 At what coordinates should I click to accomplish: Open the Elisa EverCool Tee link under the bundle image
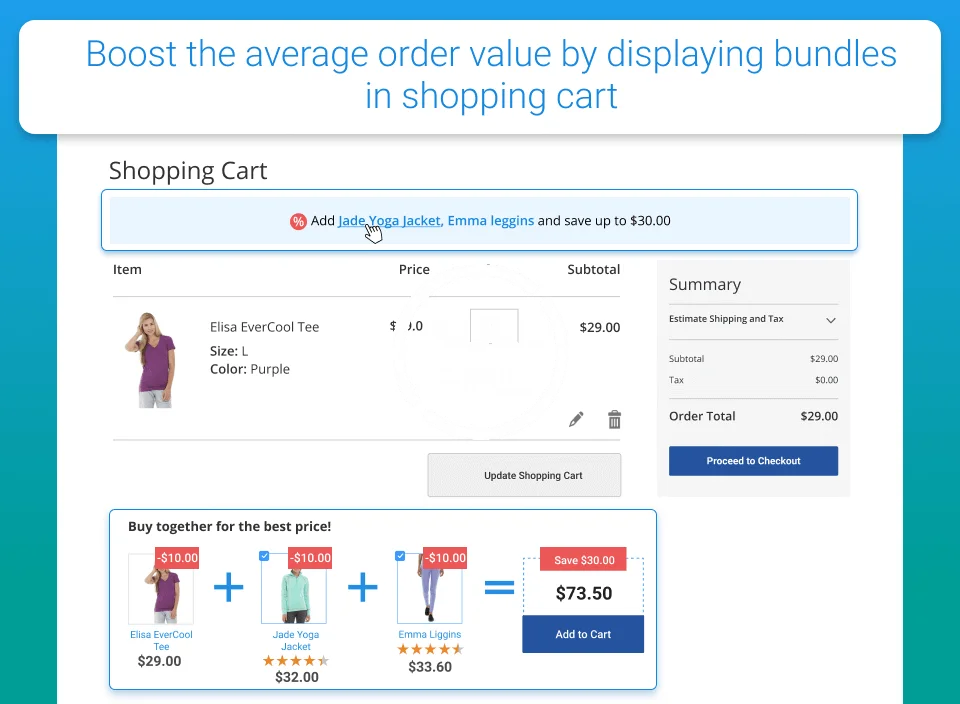tap(161, 640)
